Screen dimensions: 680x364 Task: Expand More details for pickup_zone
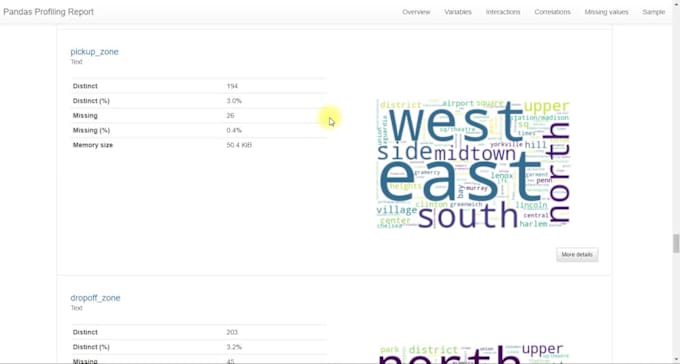577,255
